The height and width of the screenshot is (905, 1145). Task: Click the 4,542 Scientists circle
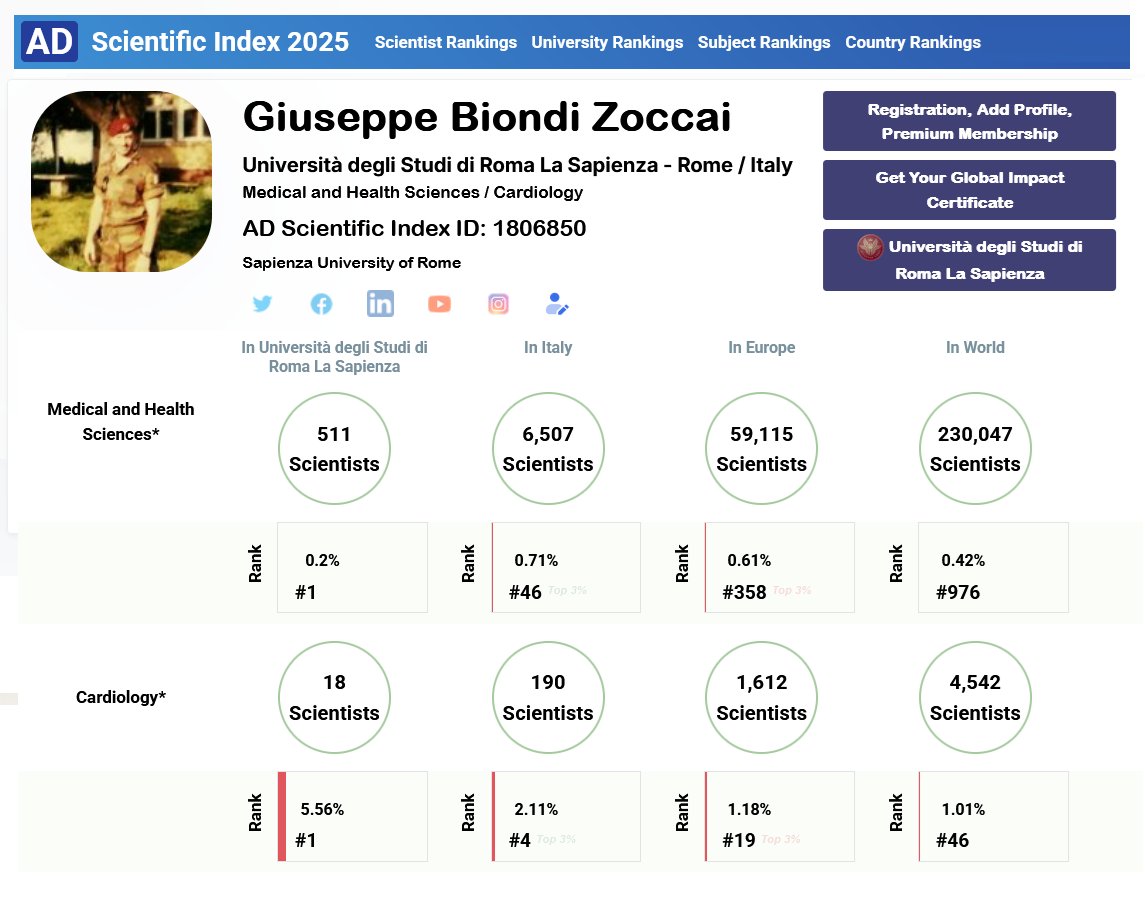point(975,698)
